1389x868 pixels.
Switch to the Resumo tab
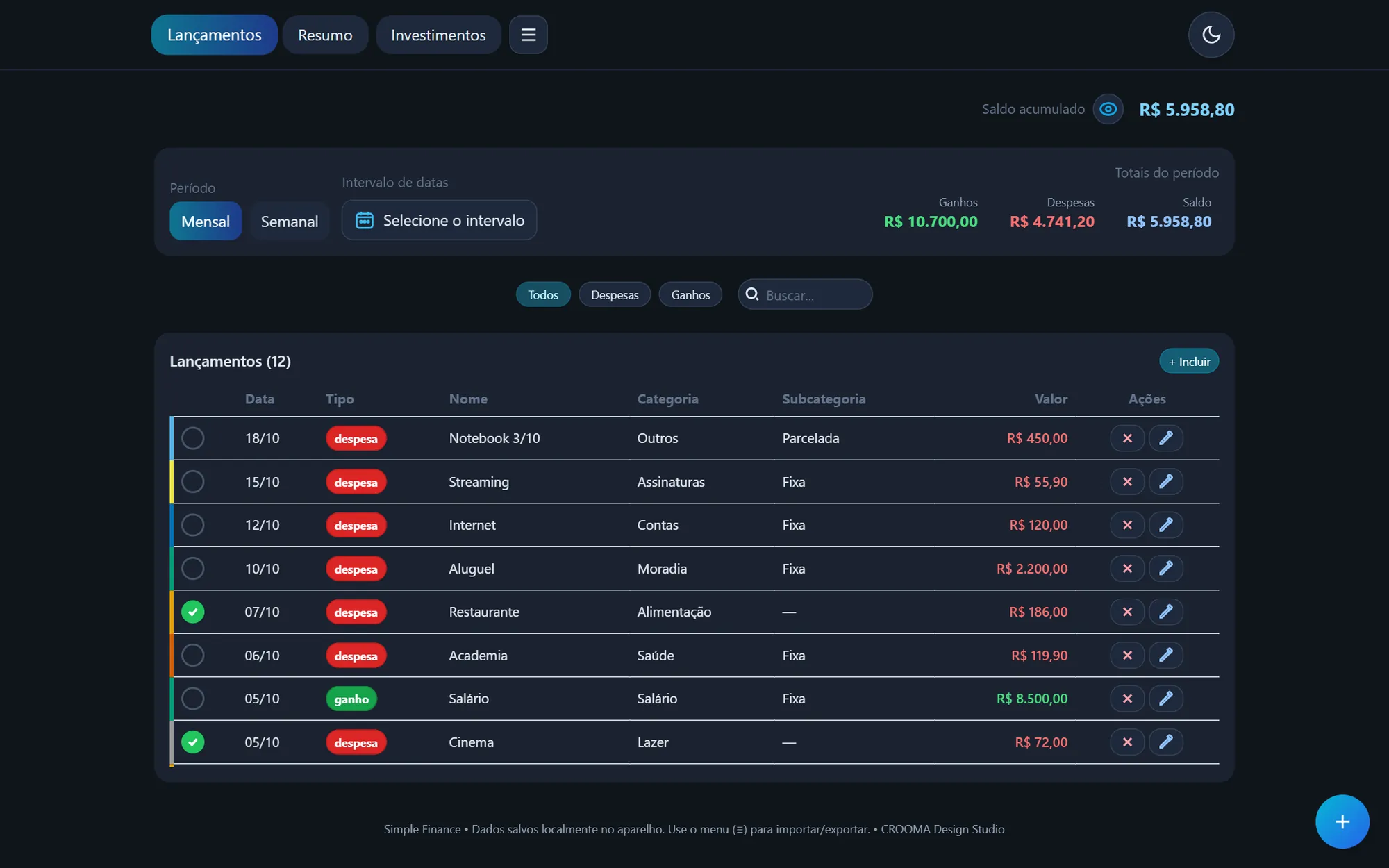pos(325,35)
